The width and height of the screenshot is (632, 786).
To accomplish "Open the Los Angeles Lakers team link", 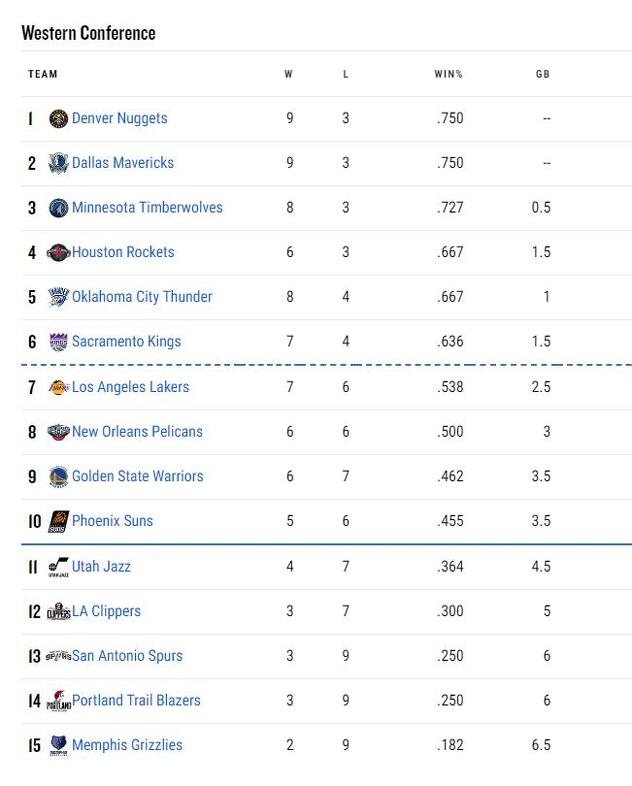I will [x=130, y=387].
